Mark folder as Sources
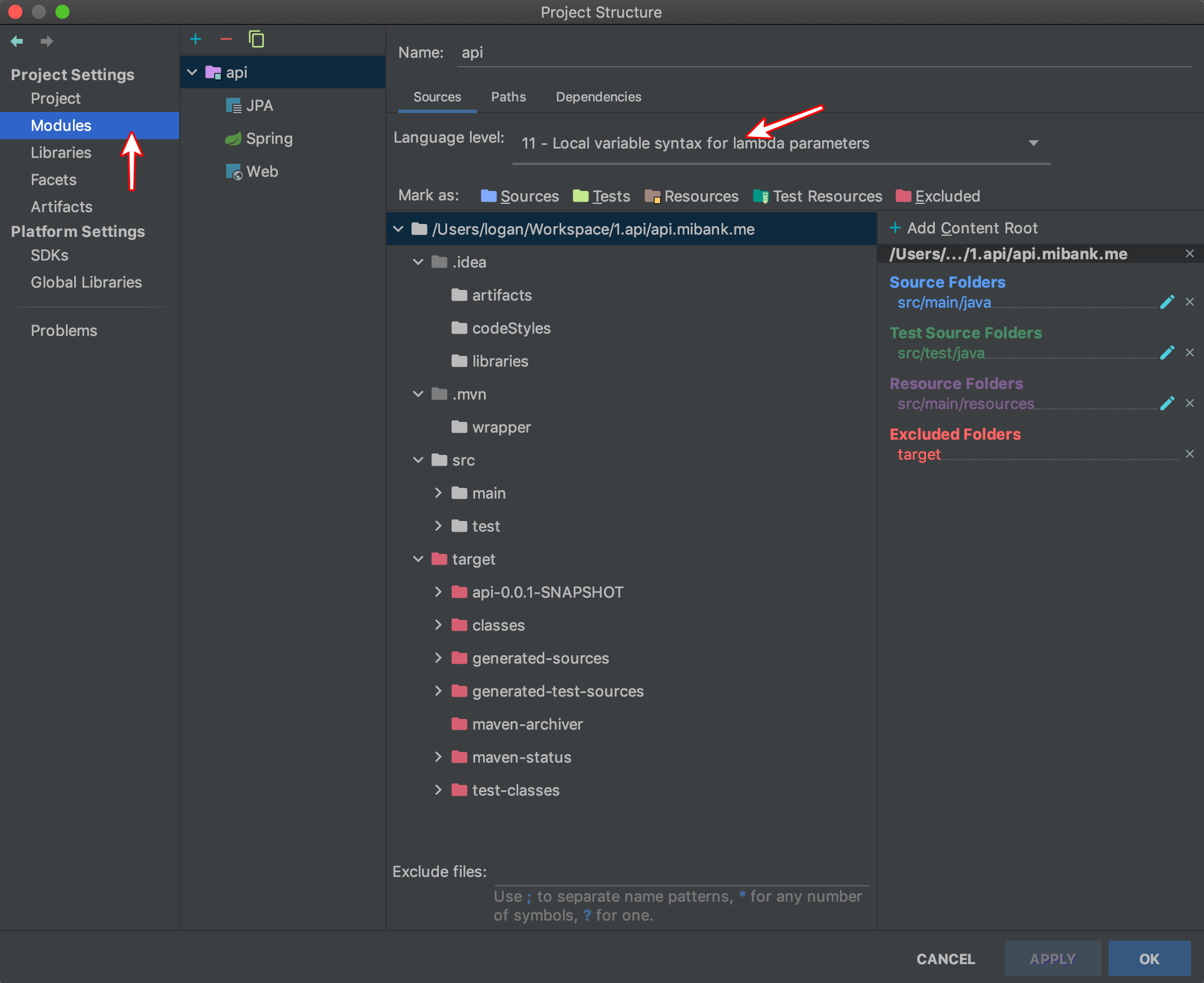 click(520, 196)
